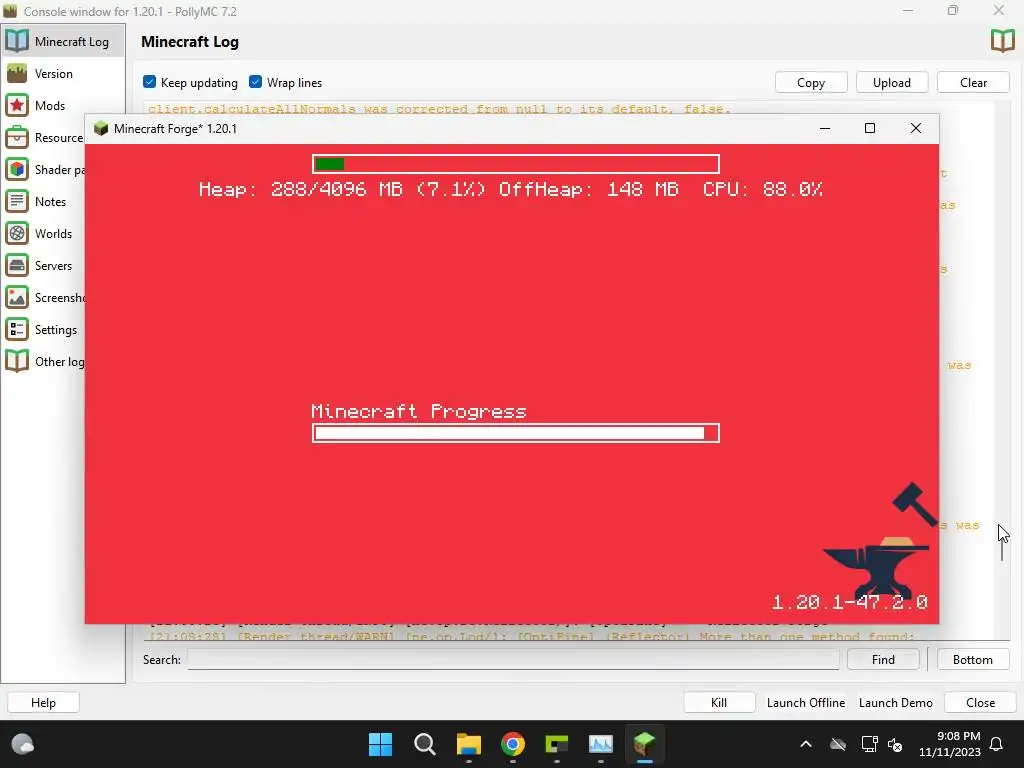Image resolution: width=1024 pixels, height=768 pixels.
Task: Click the Settings list icon
Action: [17, 329]
